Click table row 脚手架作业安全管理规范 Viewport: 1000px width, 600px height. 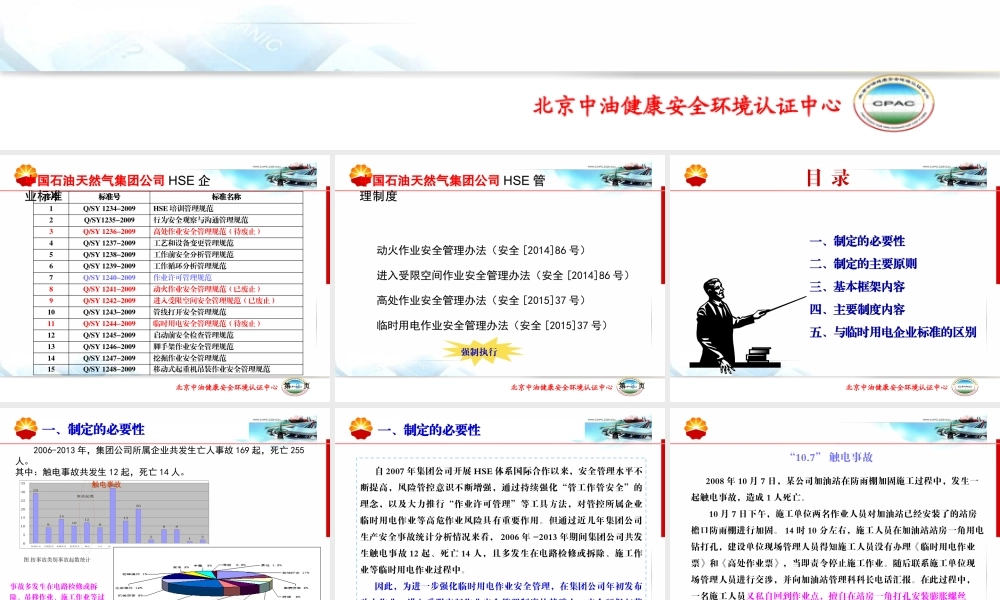(168, 346)
